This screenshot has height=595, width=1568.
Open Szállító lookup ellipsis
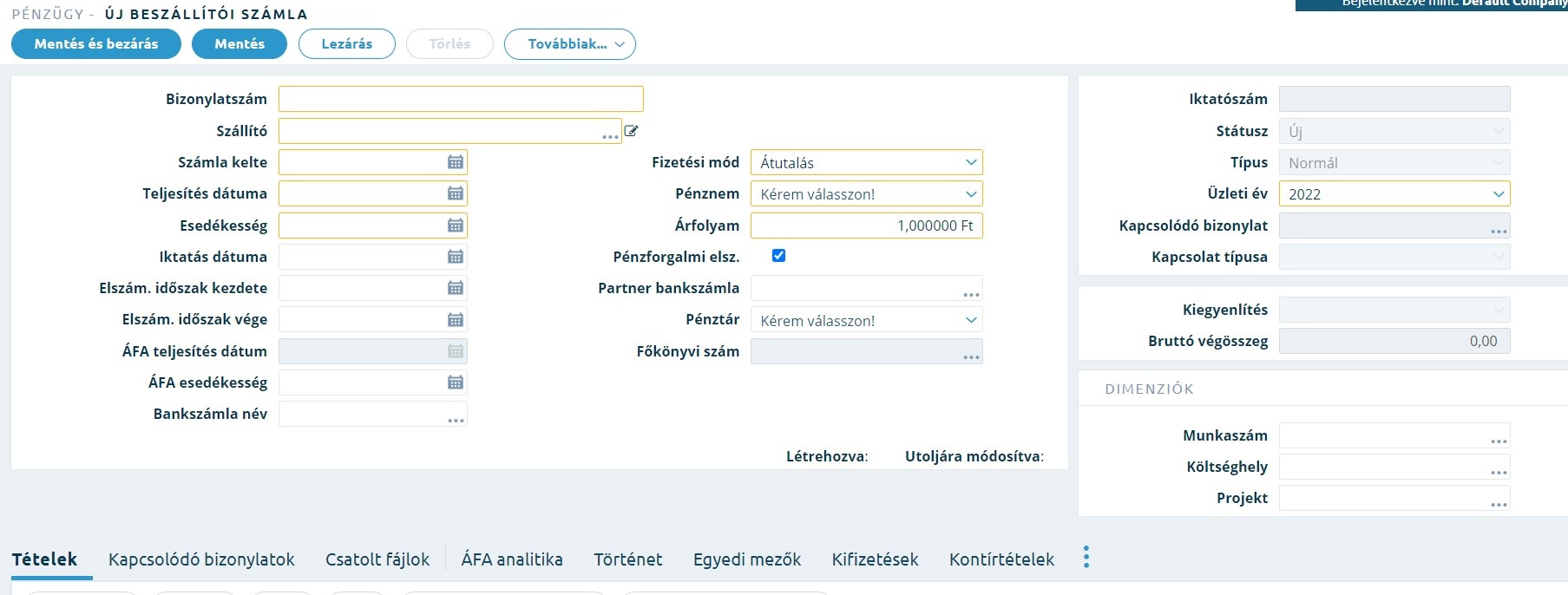coord(610,136)
